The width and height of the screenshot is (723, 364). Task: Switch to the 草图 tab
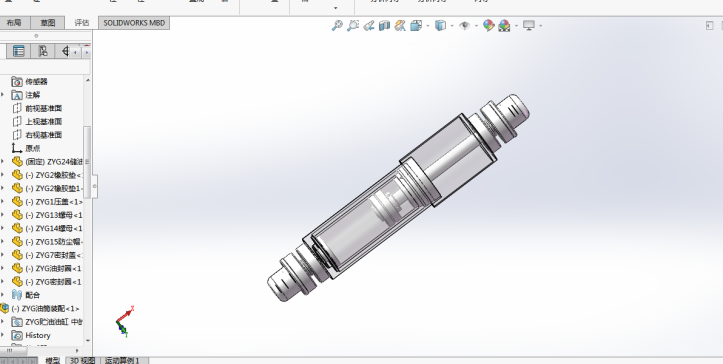[47, 23]
